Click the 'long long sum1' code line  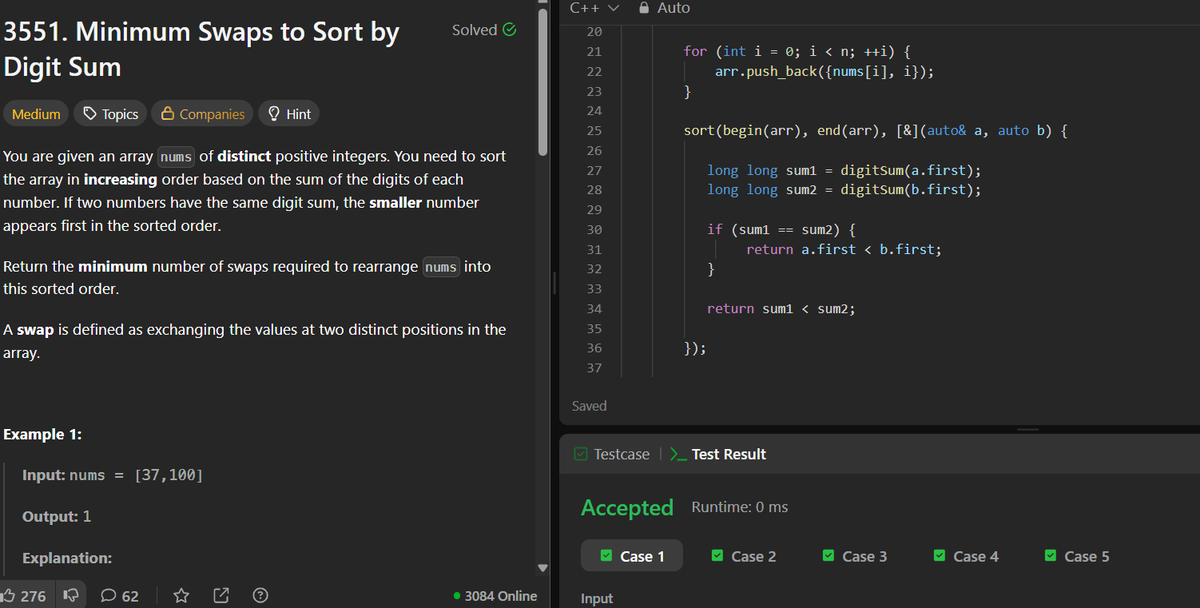[x=844, y=170]
